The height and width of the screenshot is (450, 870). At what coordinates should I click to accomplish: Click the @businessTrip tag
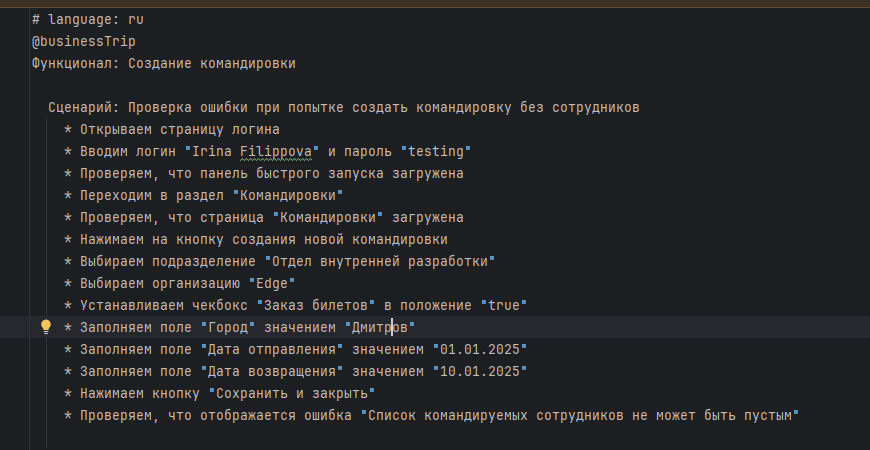84,42
